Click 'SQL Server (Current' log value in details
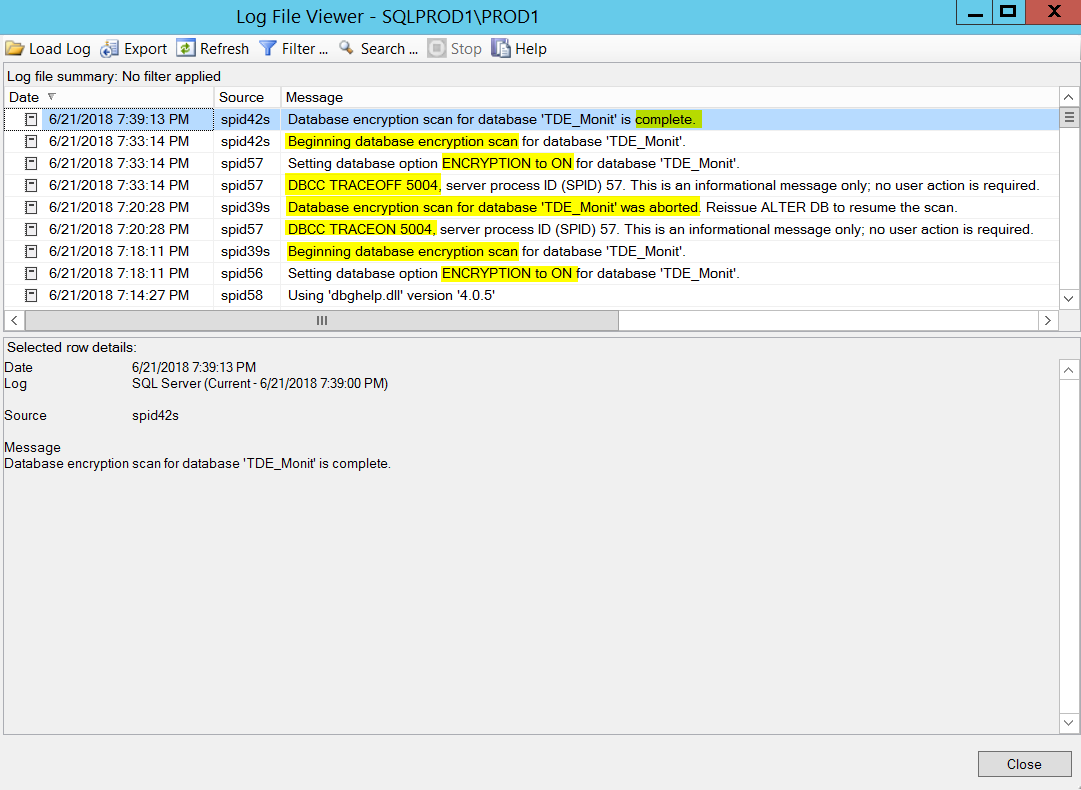1081x790 pixels. point(260,383)
